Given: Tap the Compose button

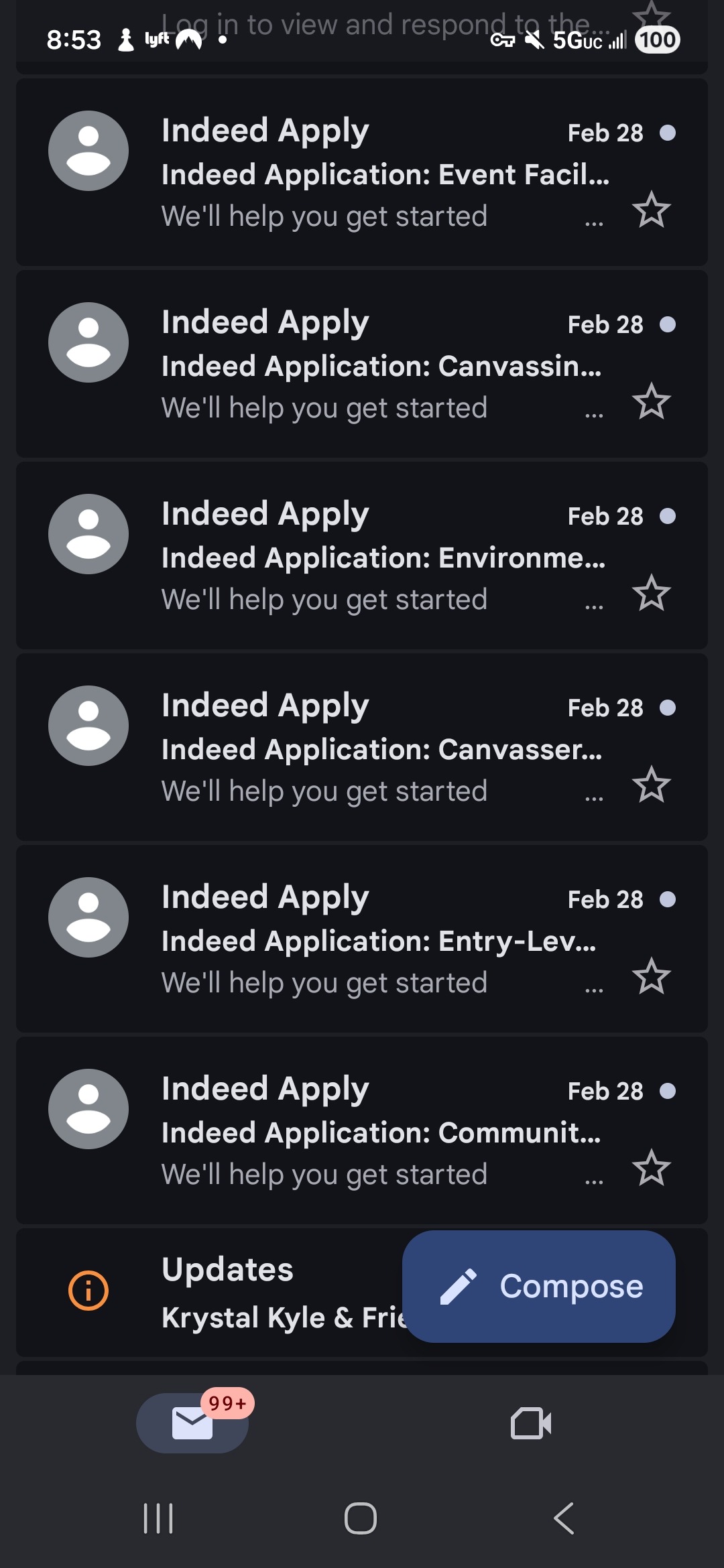Looking at the screenshot, I should 538,1286.
